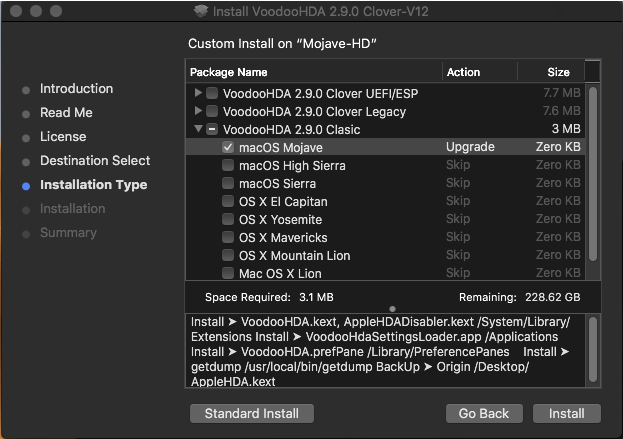Screen dimensions: 623x439
Task: Click the Go Back button
Action: (484, 414)
